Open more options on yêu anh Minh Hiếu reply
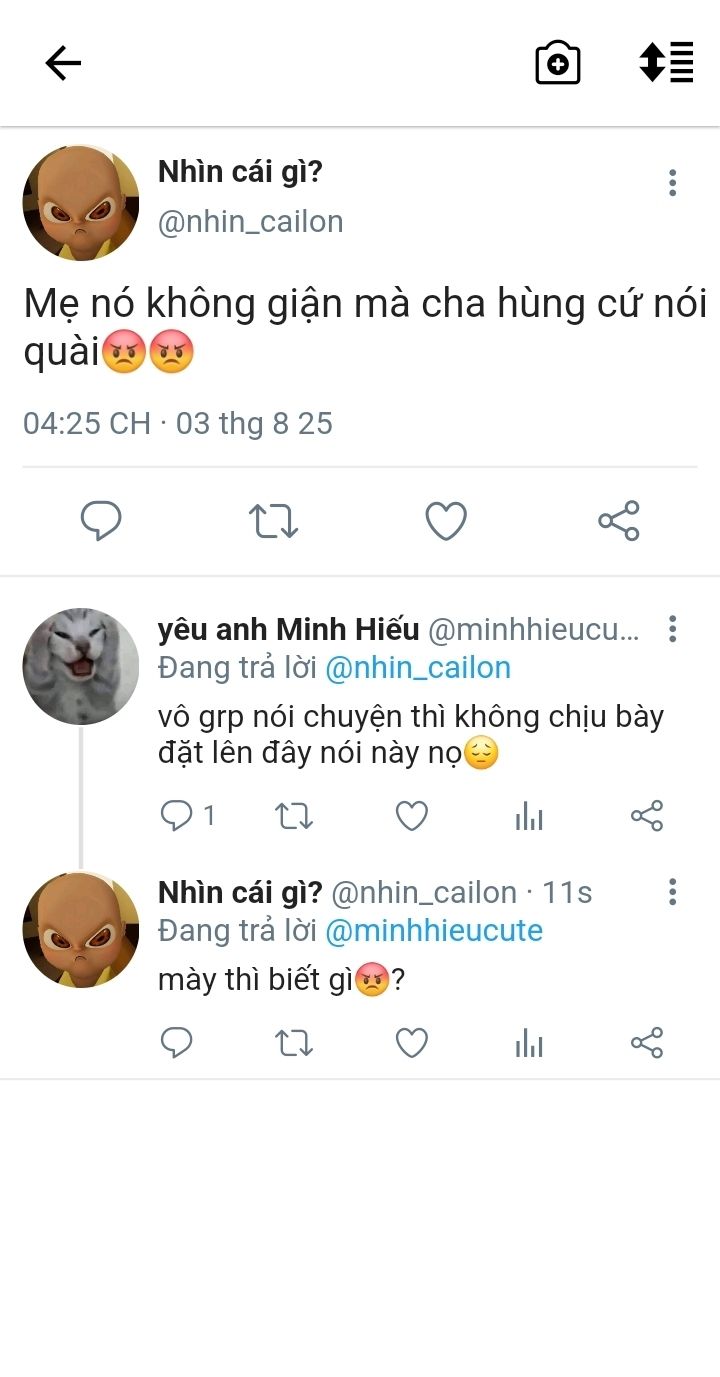 672,629
